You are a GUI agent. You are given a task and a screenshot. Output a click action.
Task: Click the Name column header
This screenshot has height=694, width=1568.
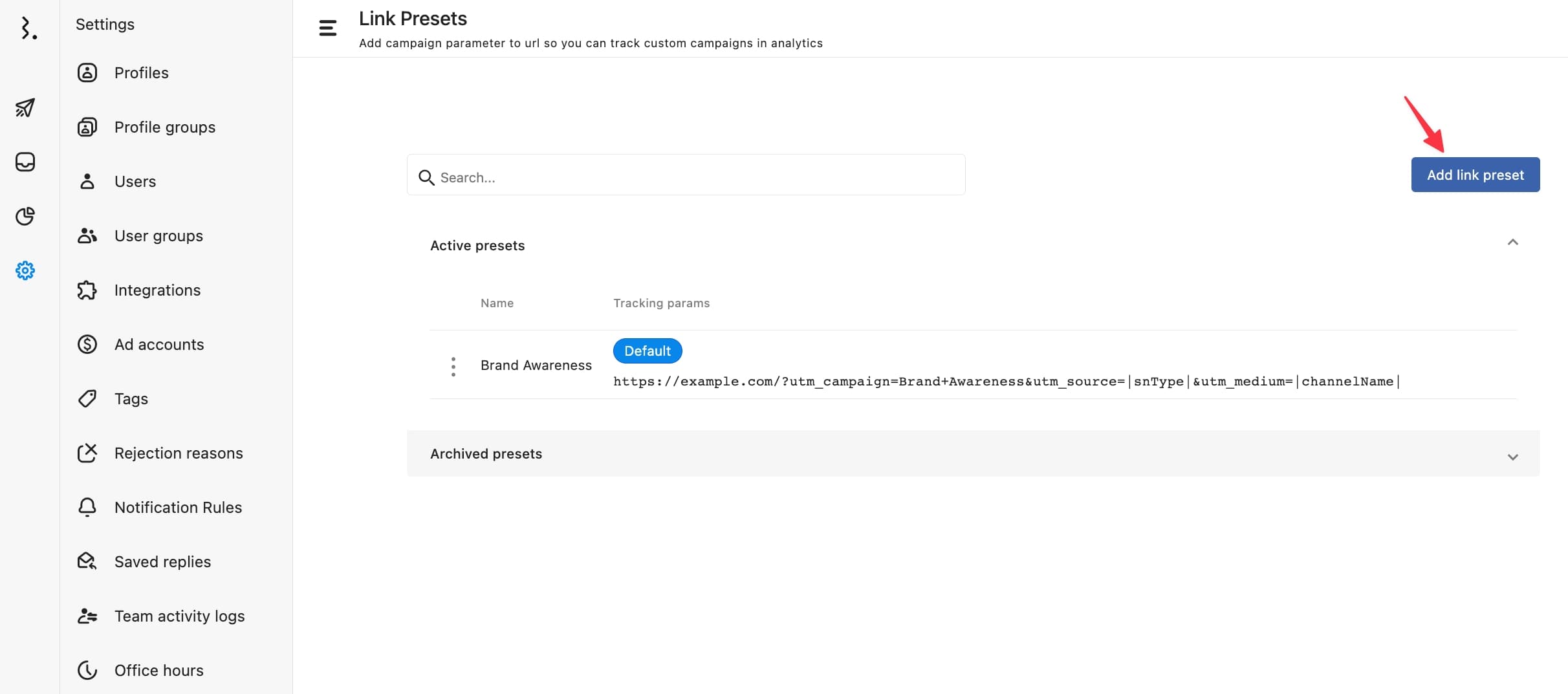pos(497,303)
